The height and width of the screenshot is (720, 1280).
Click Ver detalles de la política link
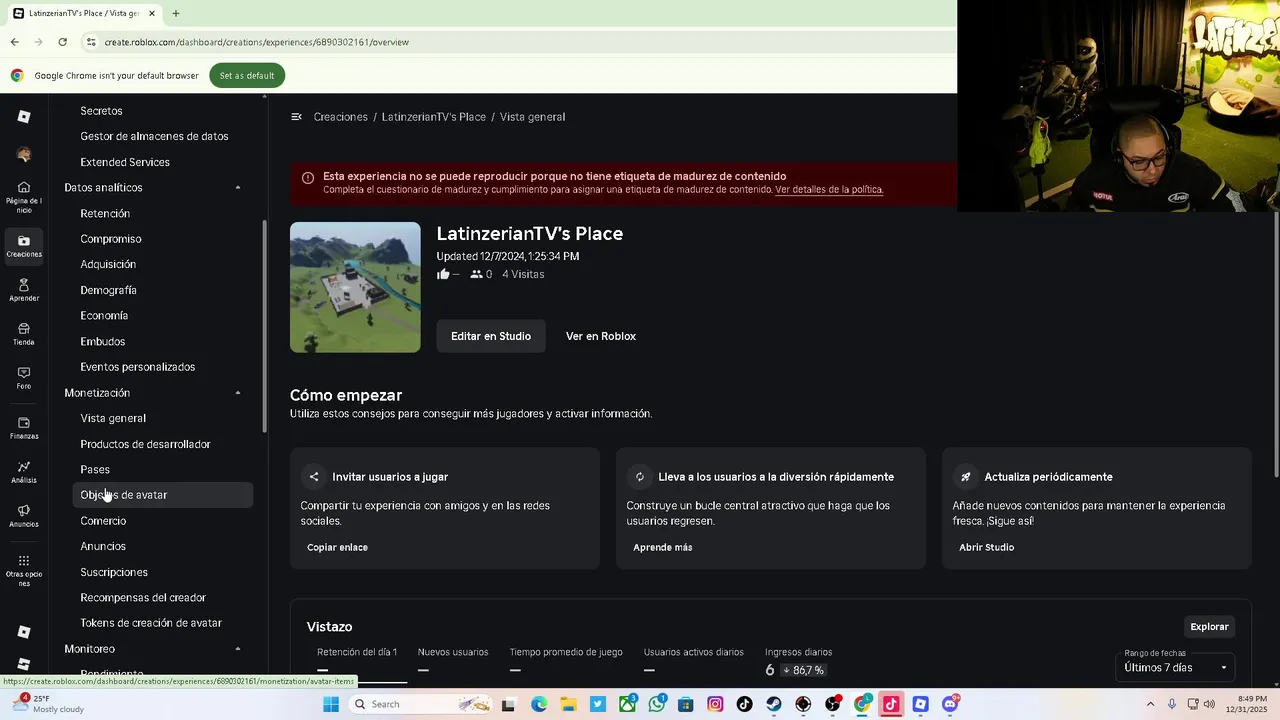(829, 190)
